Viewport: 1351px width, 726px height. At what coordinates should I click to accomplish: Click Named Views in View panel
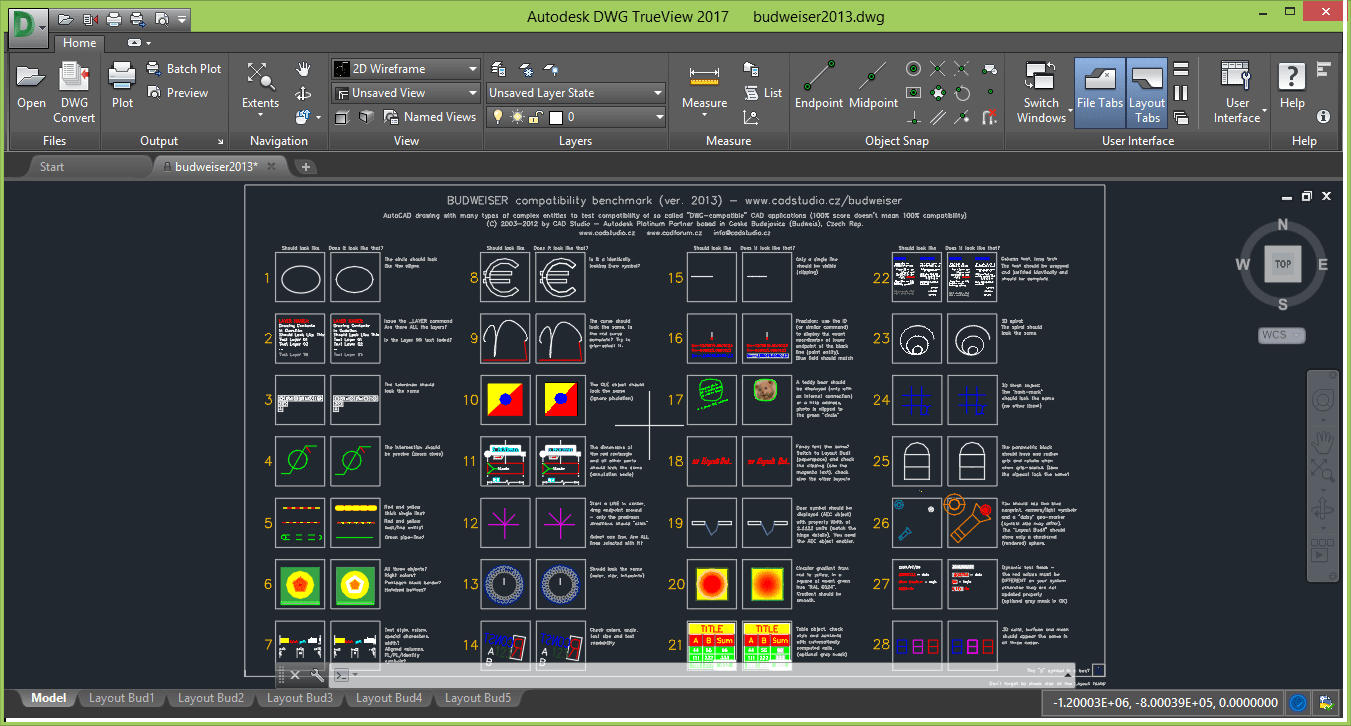pyautogui.click(x=429, y=117)
